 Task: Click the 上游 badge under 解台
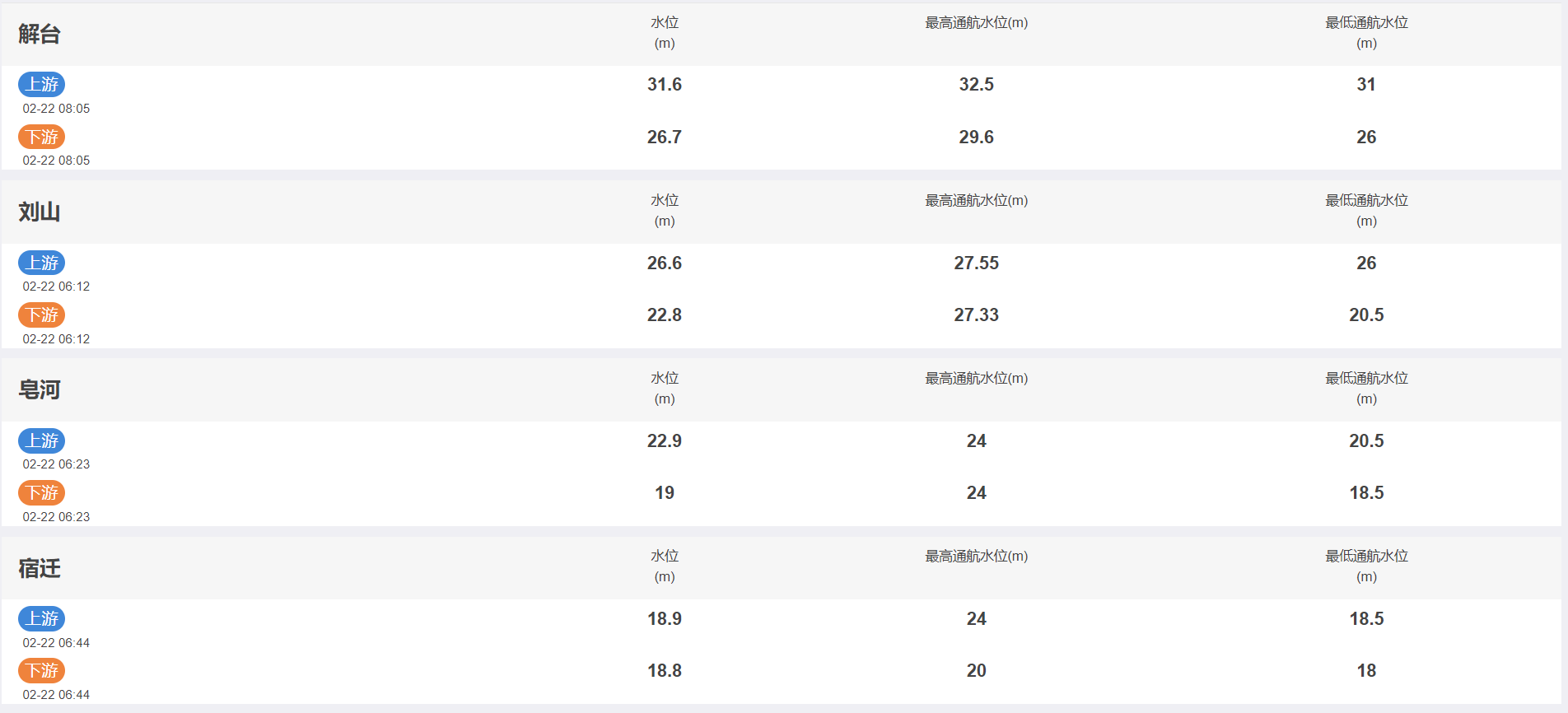coord(42,84)
